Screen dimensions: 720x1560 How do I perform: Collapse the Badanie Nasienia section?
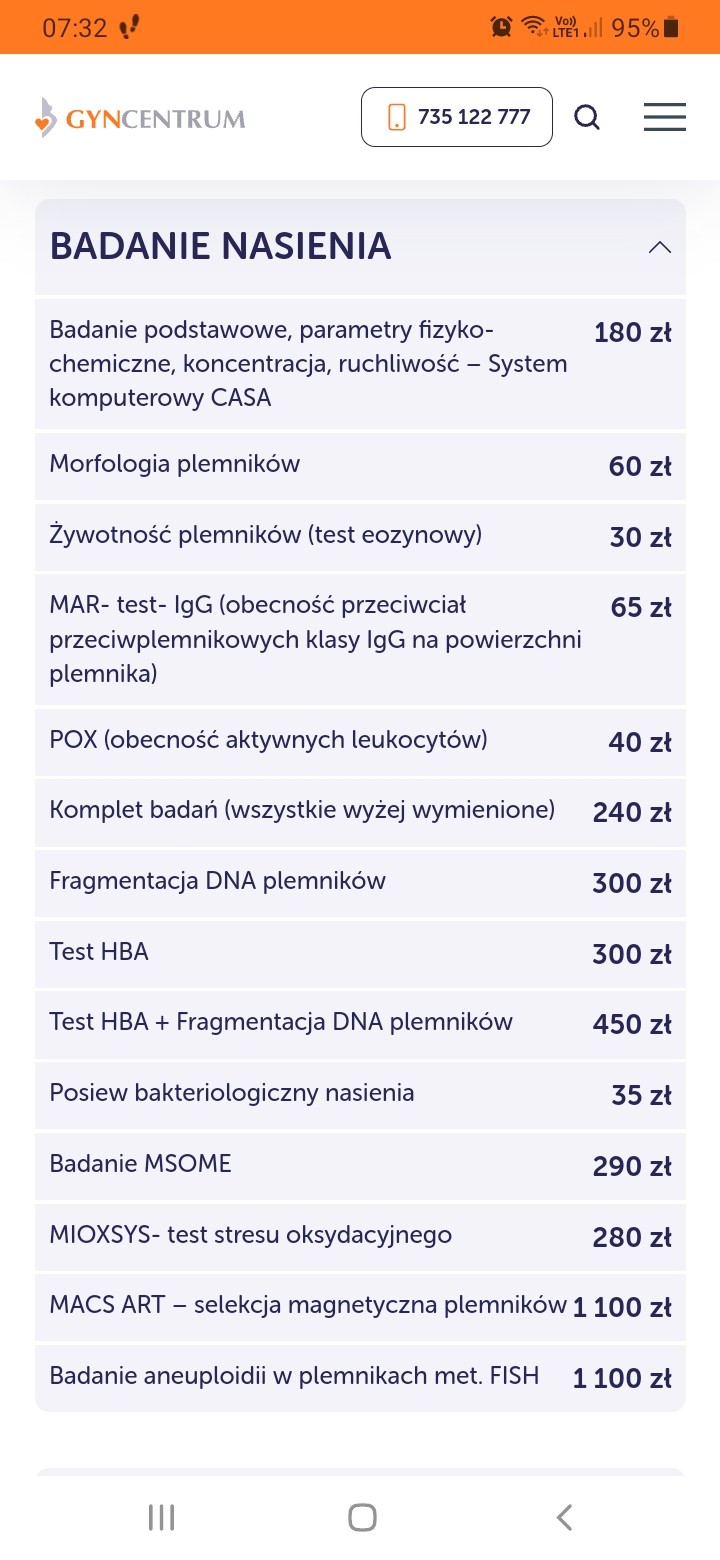point(659,247)
